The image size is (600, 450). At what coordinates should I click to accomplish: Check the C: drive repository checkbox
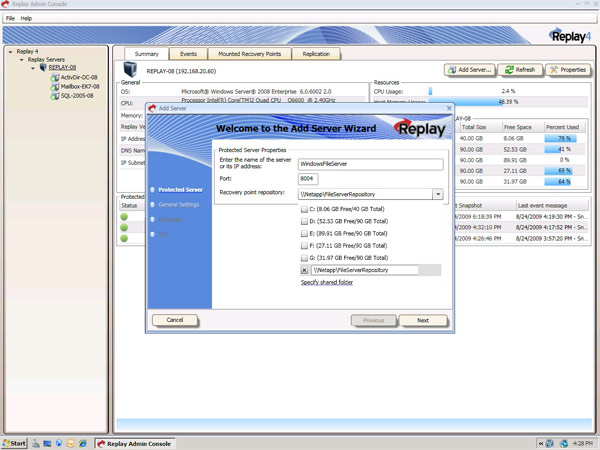click(305, 210)
